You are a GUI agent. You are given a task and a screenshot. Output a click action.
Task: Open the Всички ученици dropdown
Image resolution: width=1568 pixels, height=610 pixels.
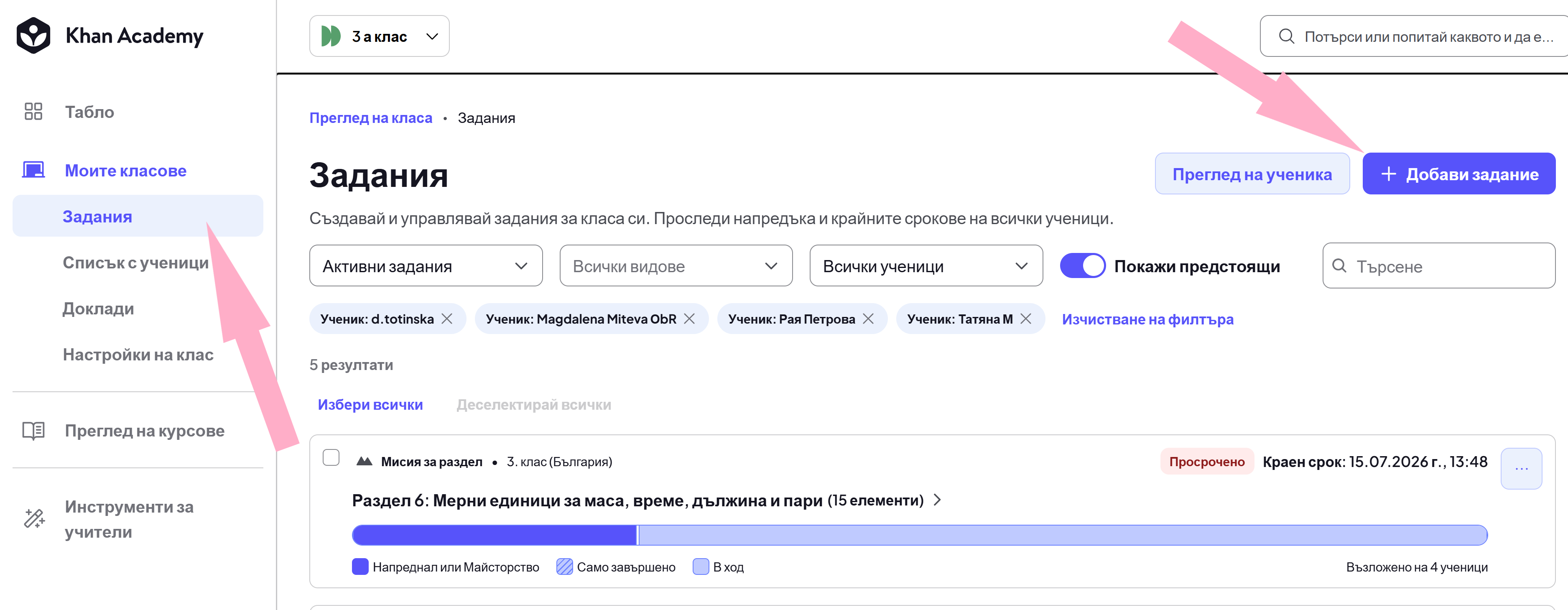click(926, 266)
